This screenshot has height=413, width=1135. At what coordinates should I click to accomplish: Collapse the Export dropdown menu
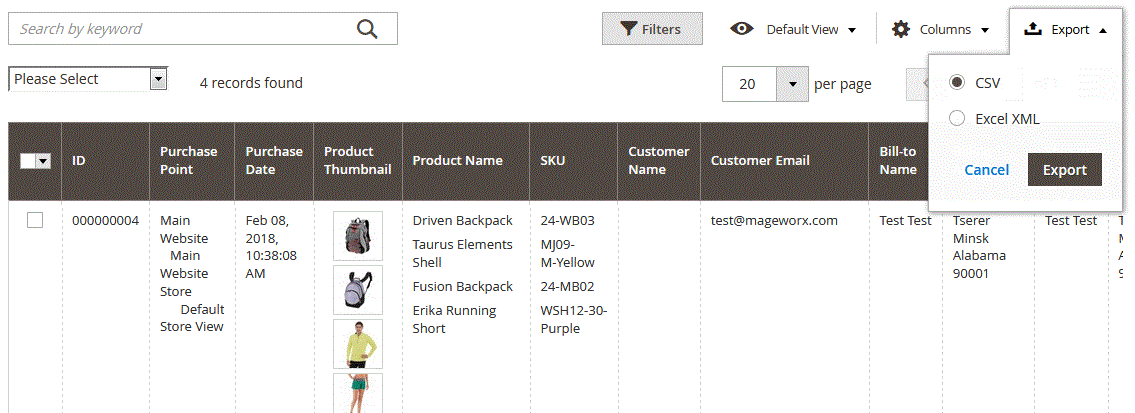[x=1066, y=30]
